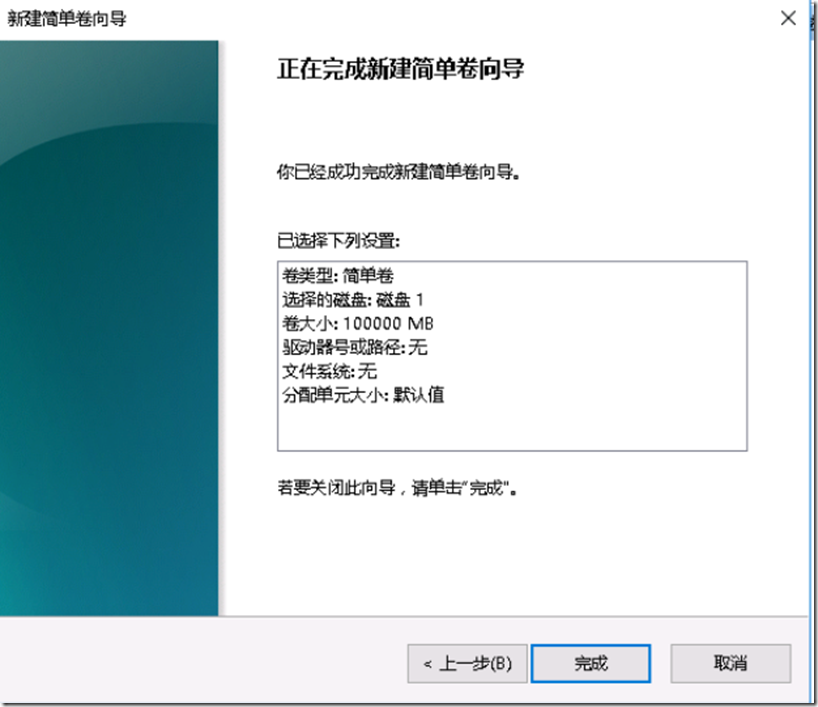This screenshot has width=818, height=707.
Task: Click the label 已选择下列设置
Action: coord(338,241)
